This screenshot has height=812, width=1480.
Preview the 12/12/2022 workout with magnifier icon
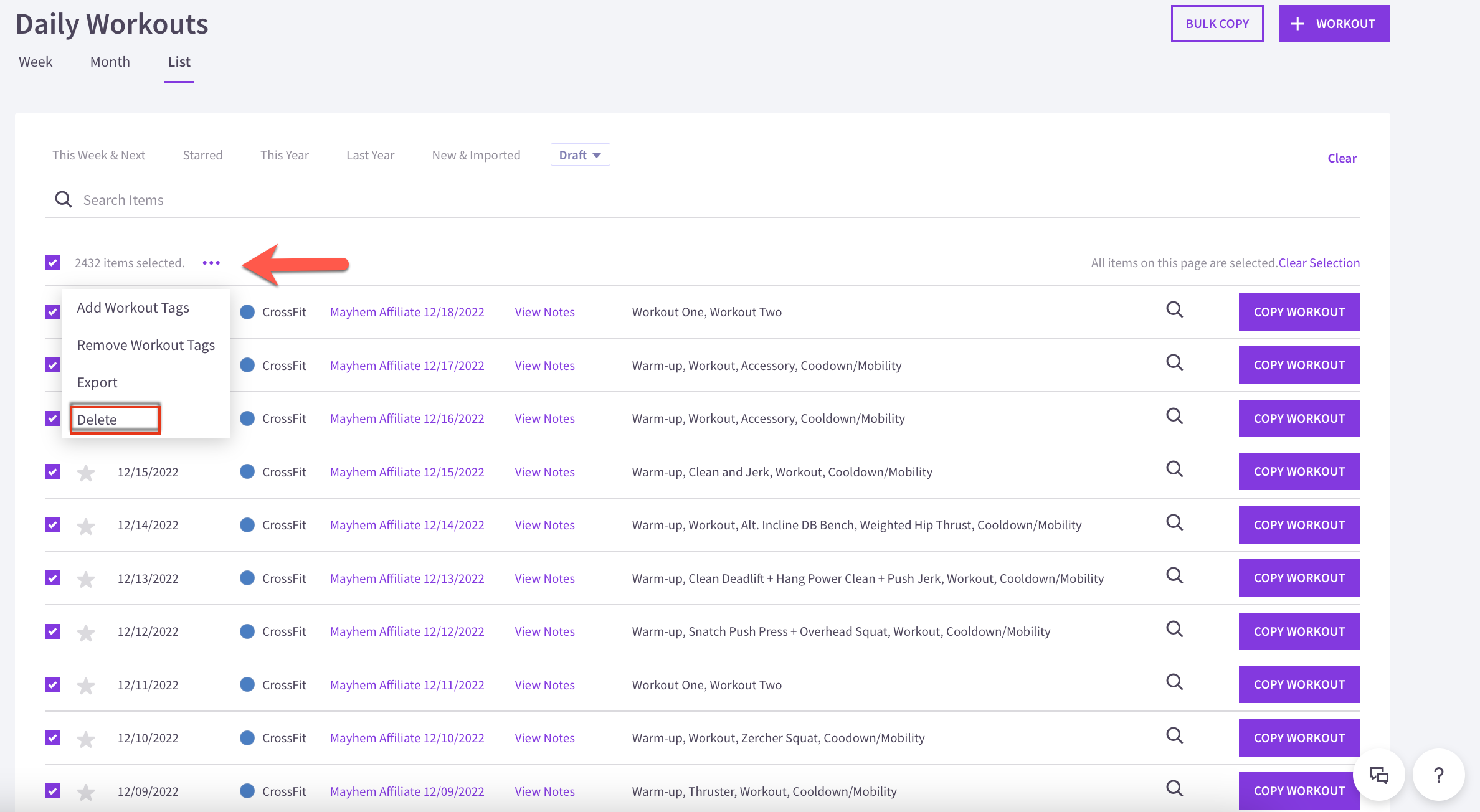coord(1174,629)
